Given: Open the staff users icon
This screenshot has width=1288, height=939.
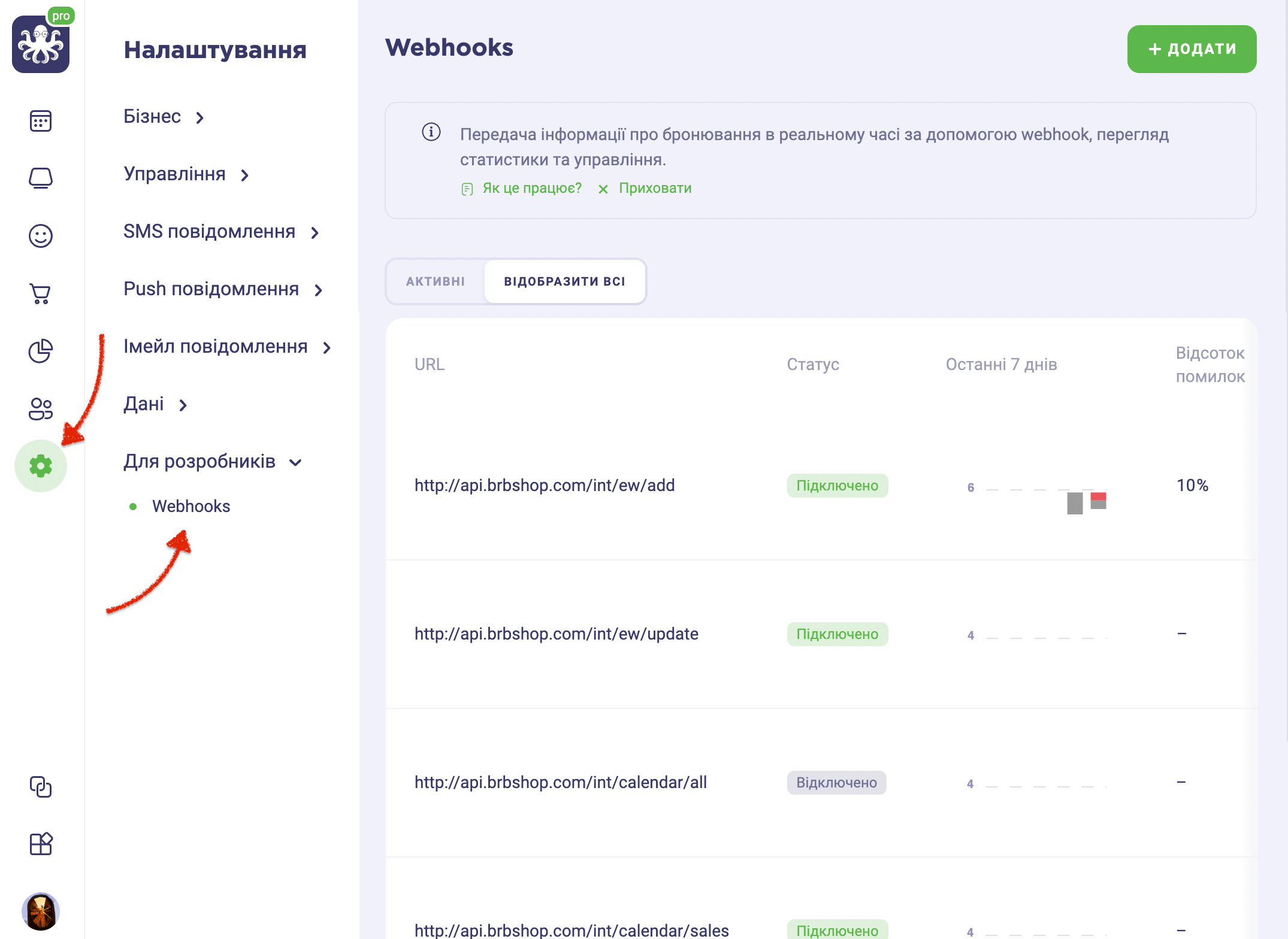Looking at the screenshot, I should [41, 408].
